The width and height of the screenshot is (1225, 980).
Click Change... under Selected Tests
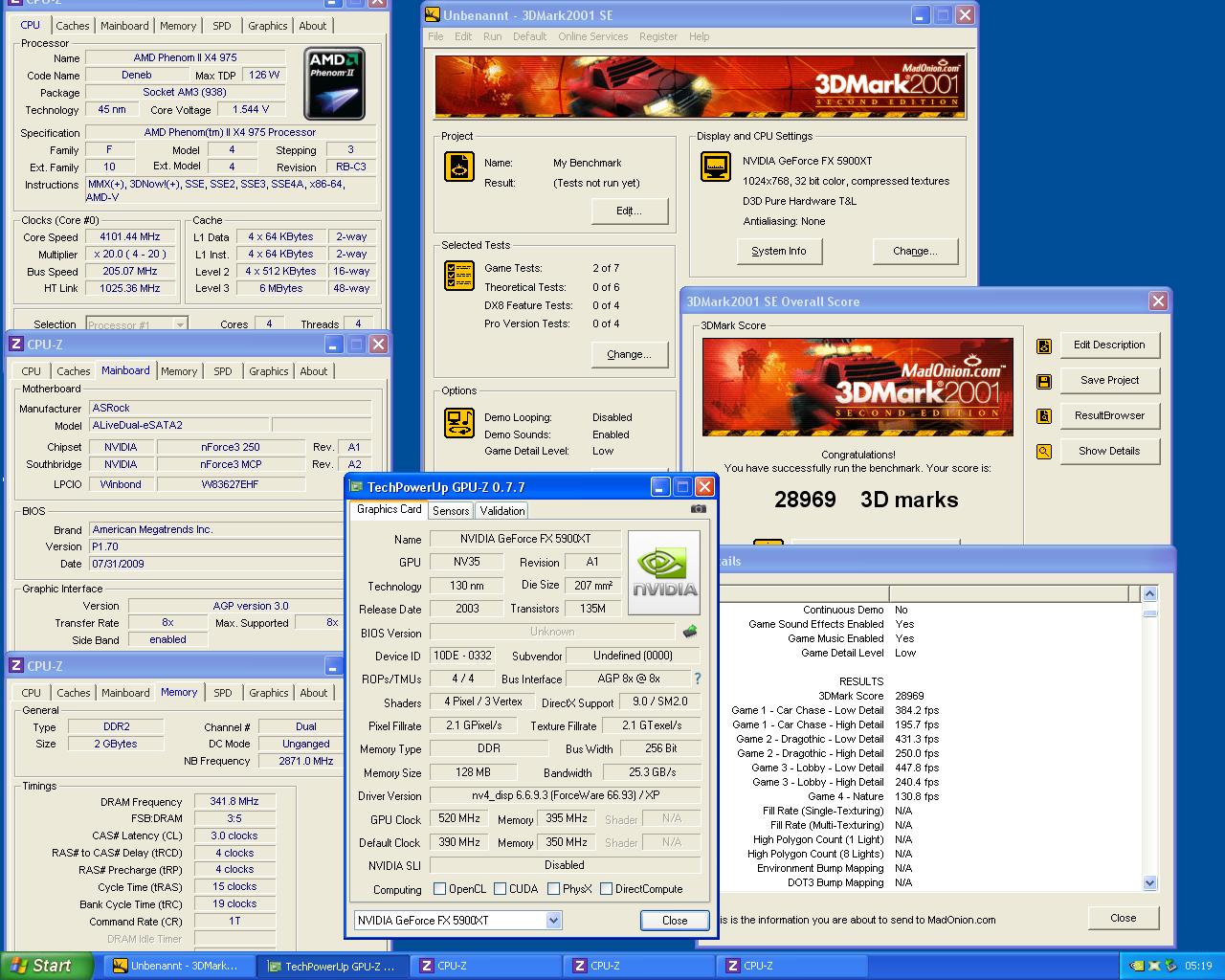point(630,354)
